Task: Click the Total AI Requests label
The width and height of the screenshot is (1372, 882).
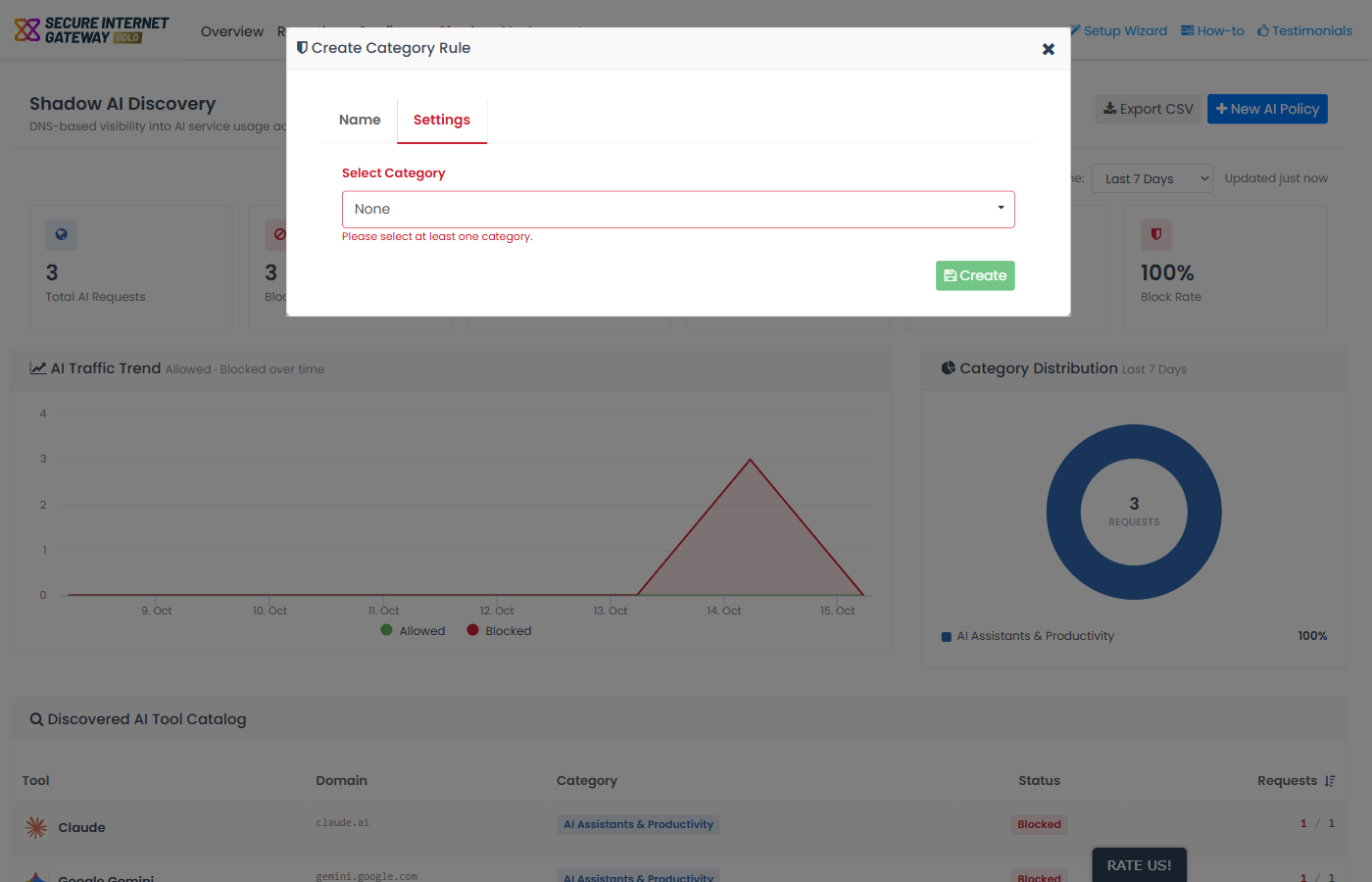Action: (95, 297)
